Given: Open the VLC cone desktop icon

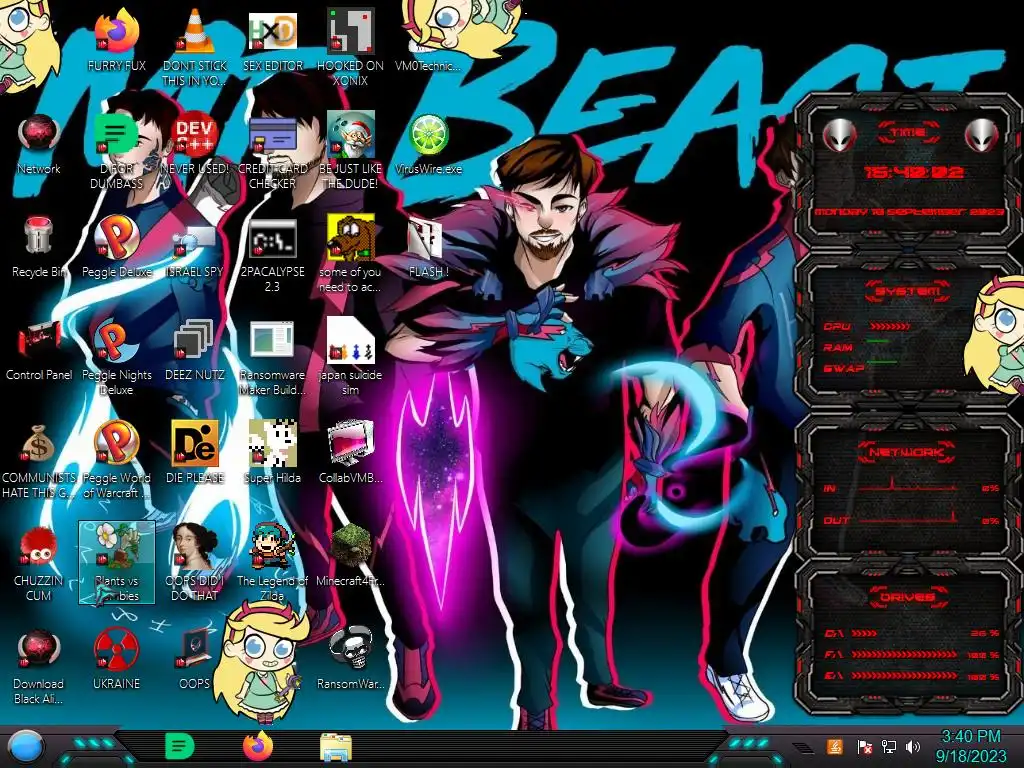Looking at the screenshot, I should click(195, 31).
